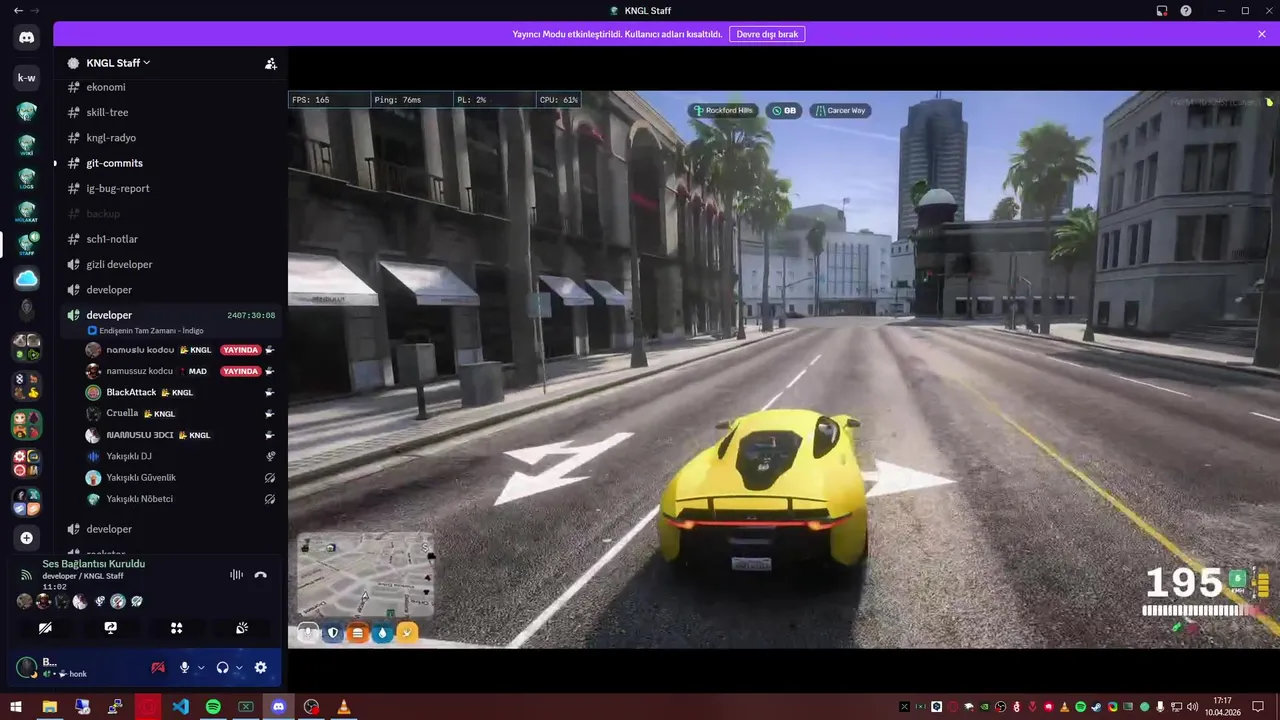Share your screen button
1280x720 pixels.
coord(111,628)
